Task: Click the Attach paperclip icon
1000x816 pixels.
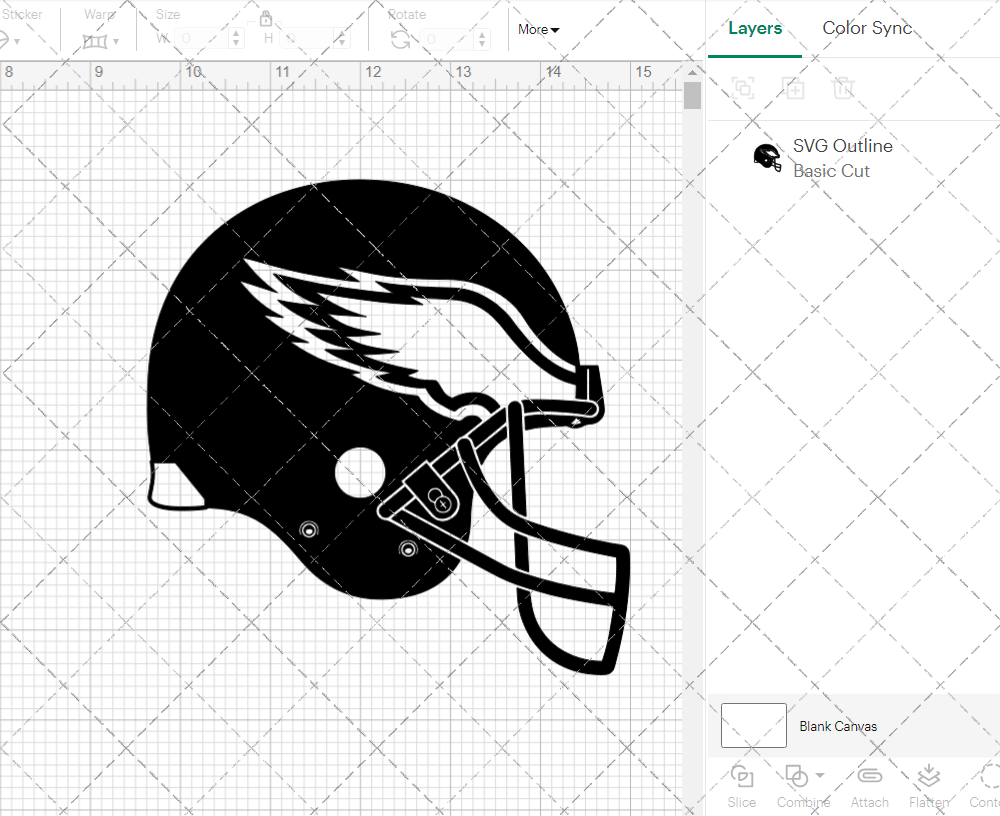Action: point(869,777)
